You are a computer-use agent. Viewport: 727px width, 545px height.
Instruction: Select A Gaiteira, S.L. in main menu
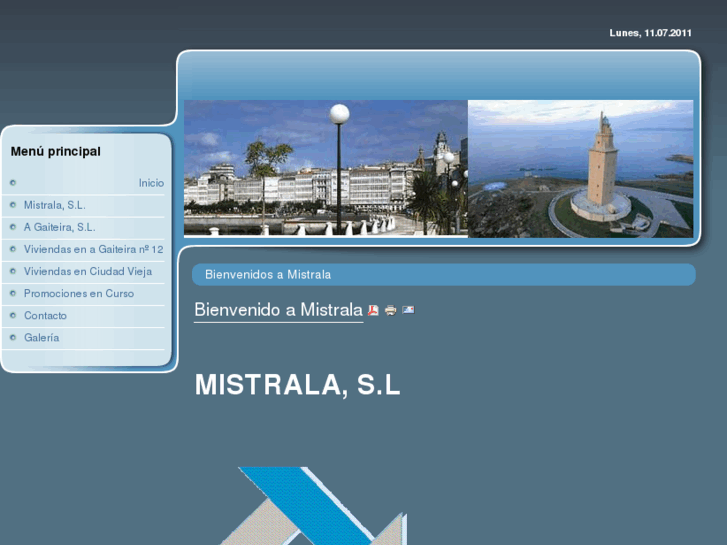[59, 227]
